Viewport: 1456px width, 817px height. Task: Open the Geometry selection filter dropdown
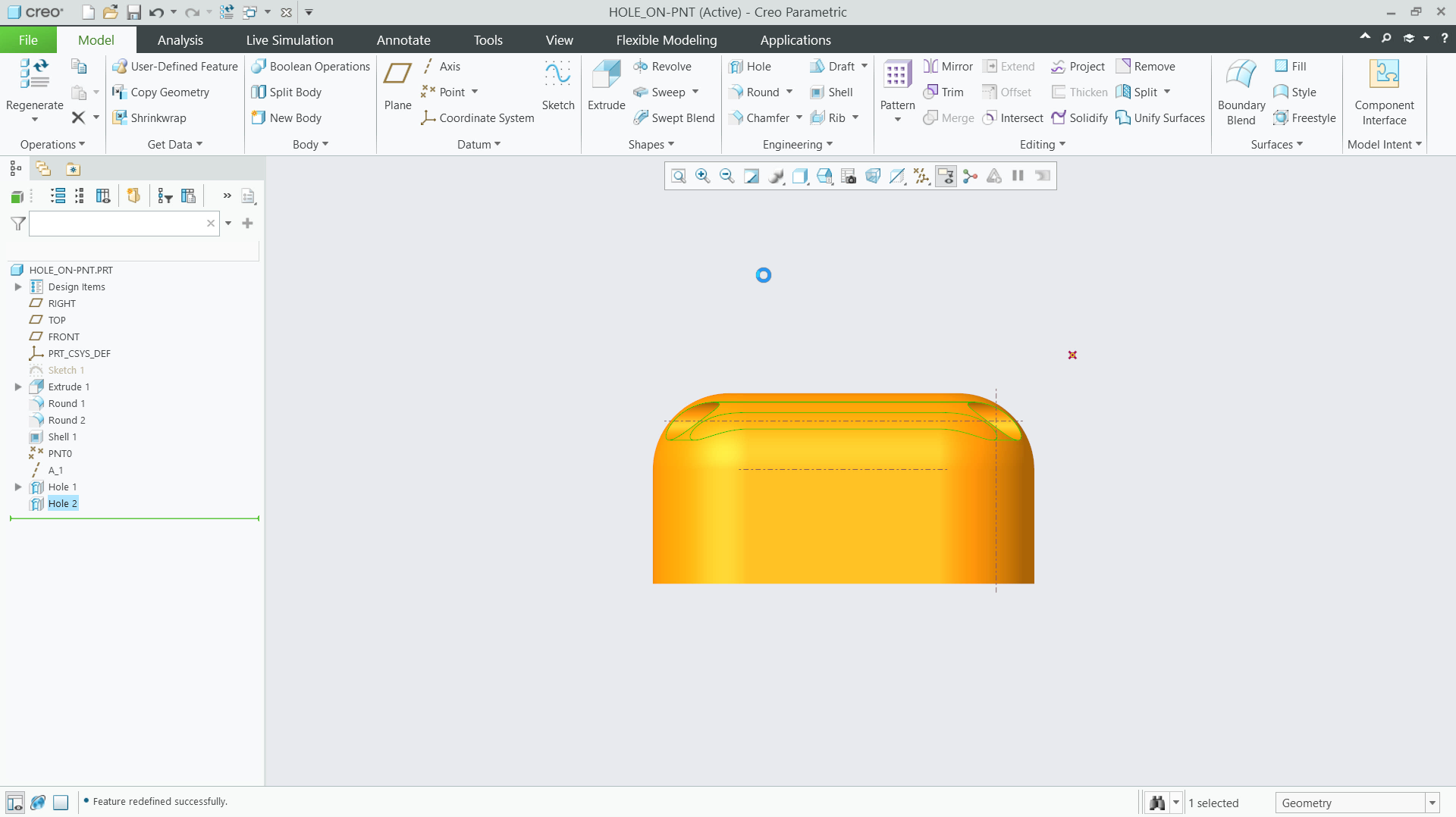(x=1432, y=803)
